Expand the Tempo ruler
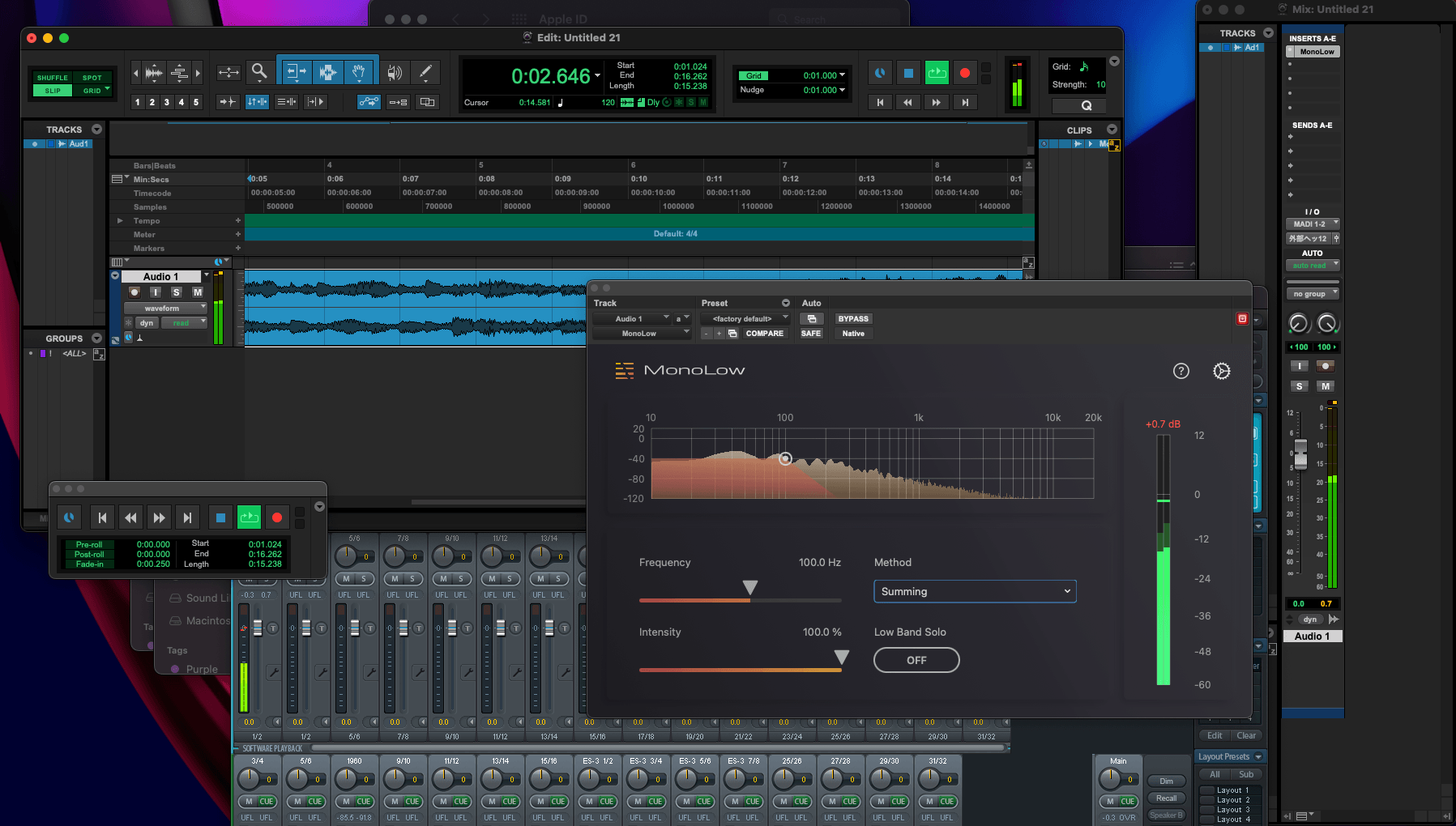The width and height of the screenshot is (1456, 826). (121, 220)
